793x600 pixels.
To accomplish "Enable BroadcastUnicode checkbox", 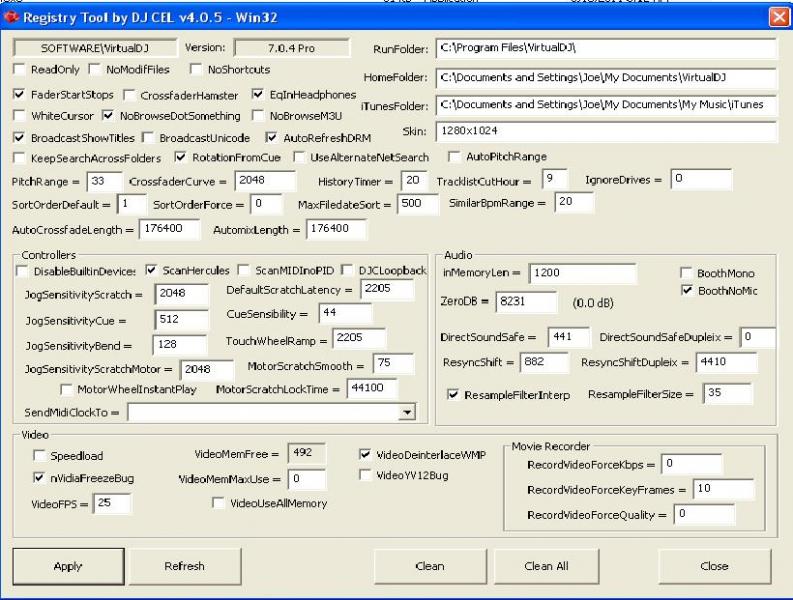I will pos(148,138).
